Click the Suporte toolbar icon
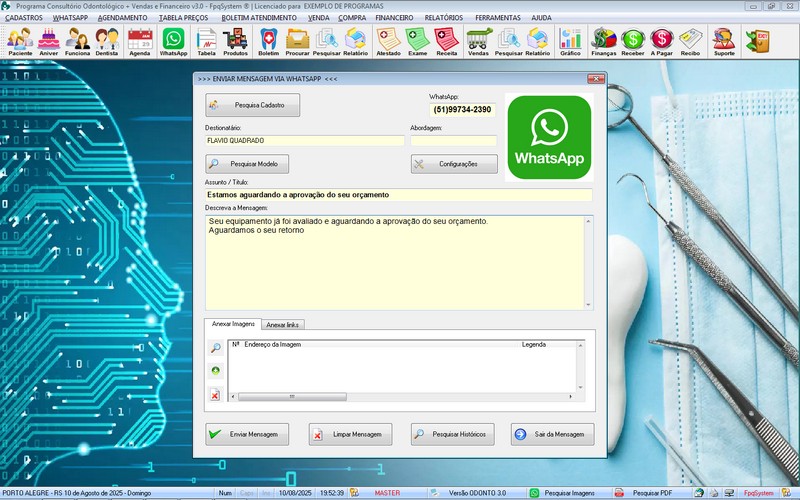The width and height of the screenshot is (800, 500). tap(723, 40)
